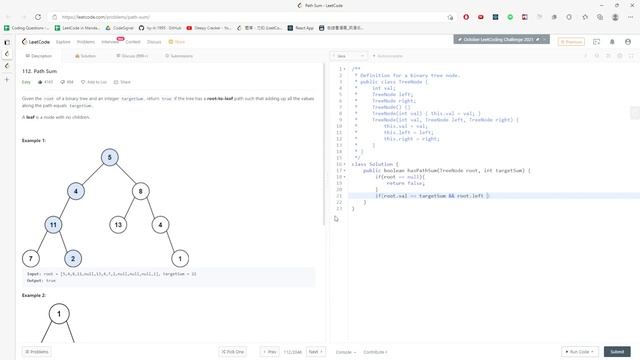Click the browser back arrow
640x360 pixels.
(x=9, y=17)
